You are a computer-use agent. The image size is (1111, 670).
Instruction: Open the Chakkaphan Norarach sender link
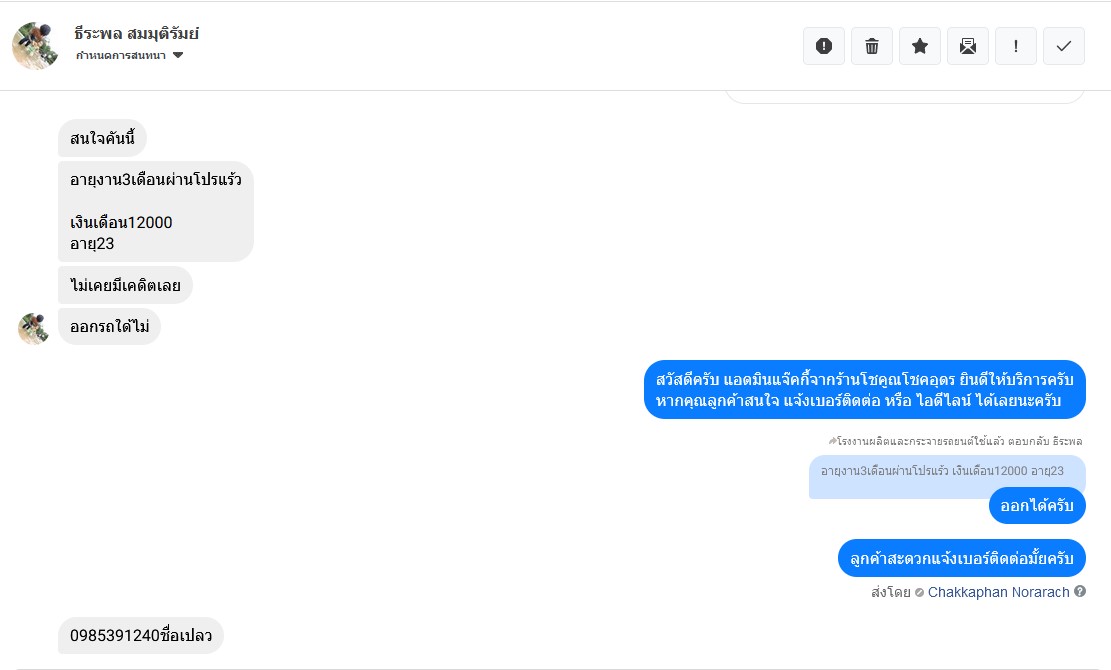click(998, 592)
